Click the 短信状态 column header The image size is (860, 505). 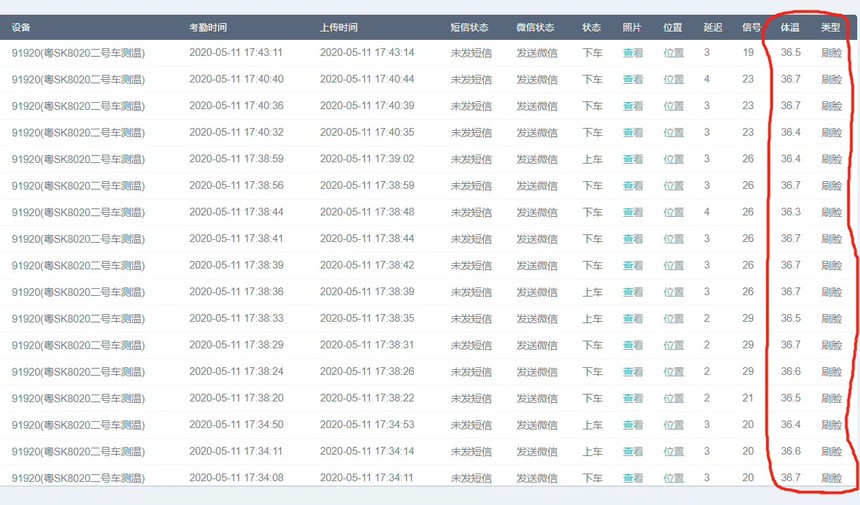(469, 27)
